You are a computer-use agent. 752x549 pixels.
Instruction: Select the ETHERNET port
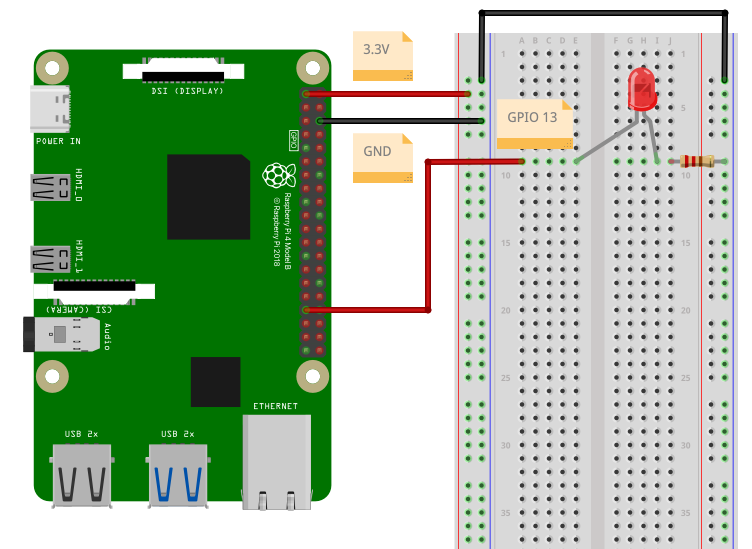[x=277, y=462]
